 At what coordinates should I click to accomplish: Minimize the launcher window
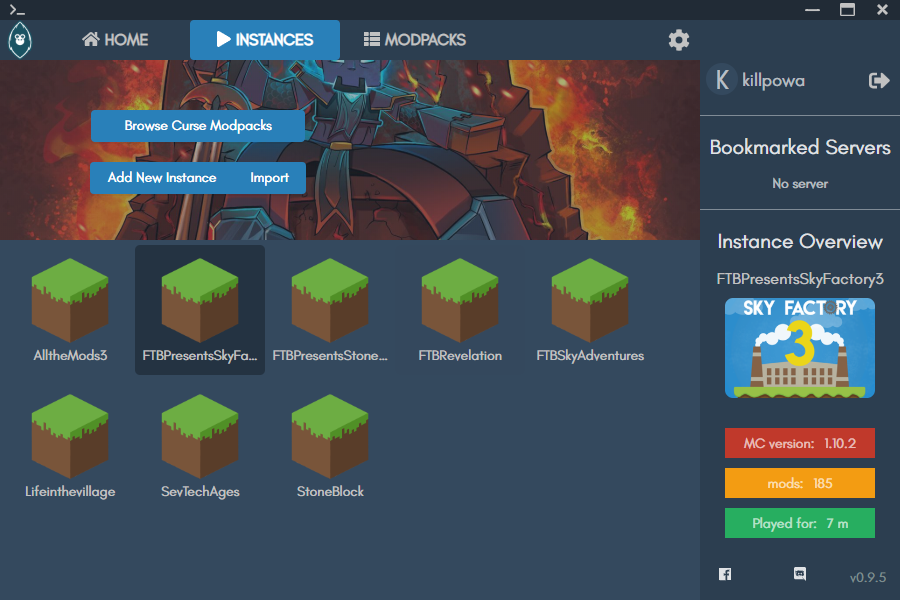(812, 10)
